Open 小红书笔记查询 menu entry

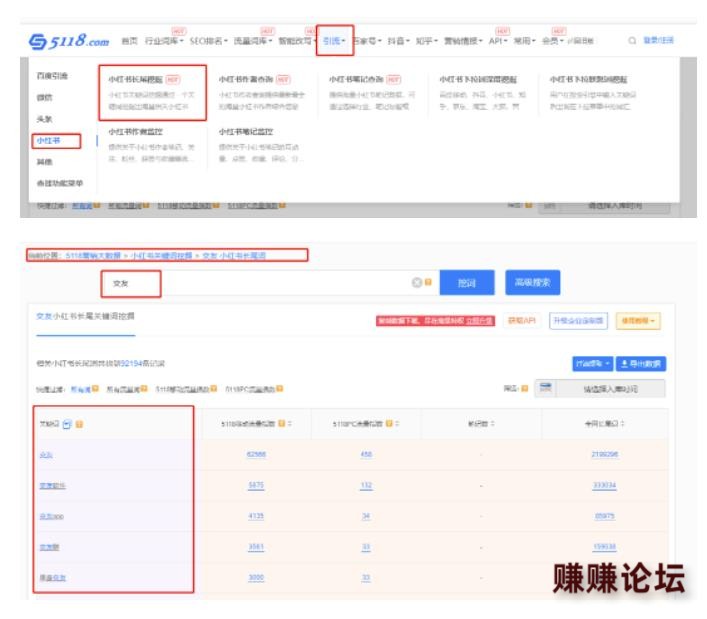[372, 92]
